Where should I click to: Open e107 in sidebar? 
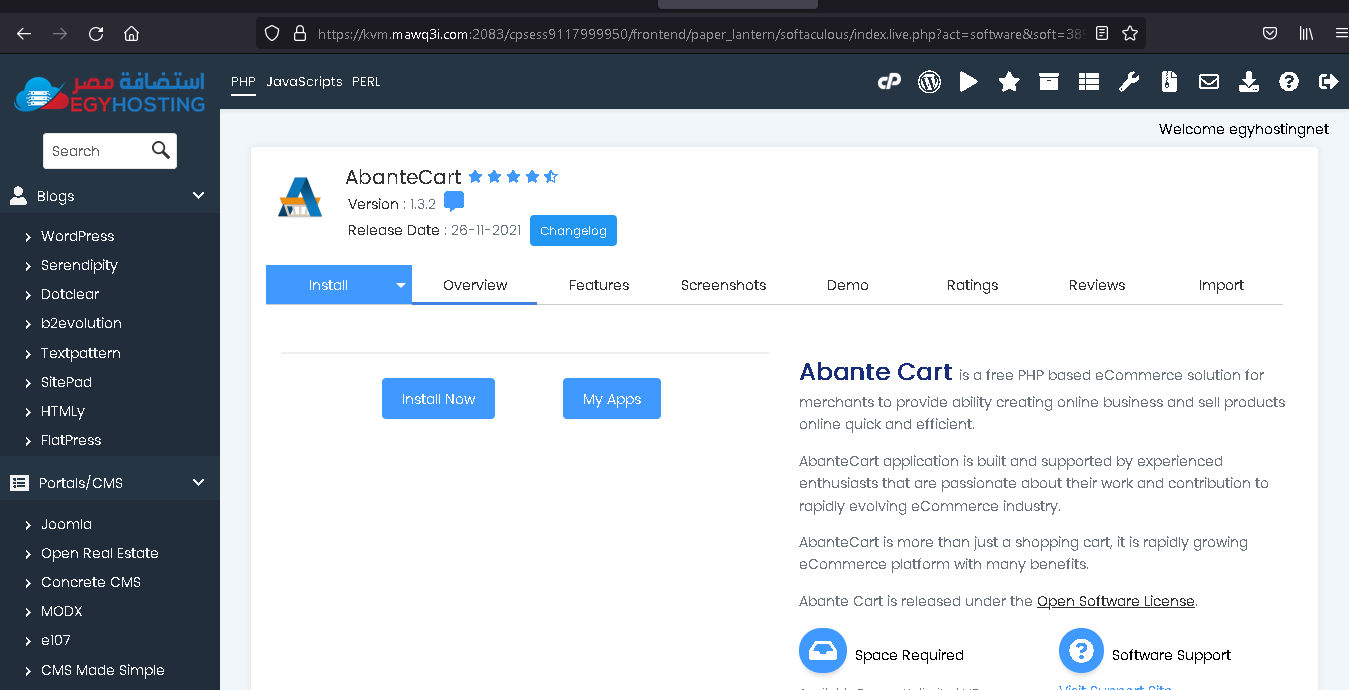(55, 640)
